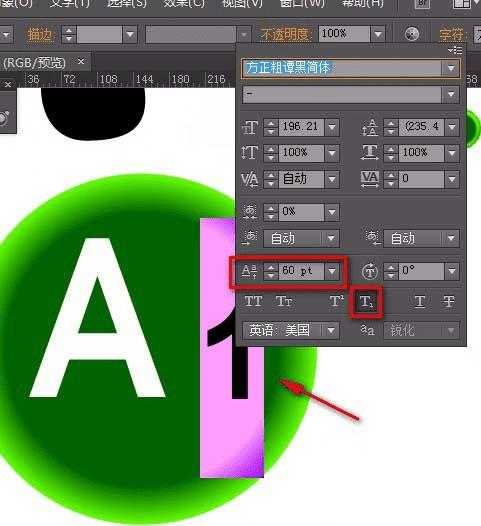481x526 pixels.
Task: Increase the font size stepper
Action: pyautogui.click(x=271, y=123)
